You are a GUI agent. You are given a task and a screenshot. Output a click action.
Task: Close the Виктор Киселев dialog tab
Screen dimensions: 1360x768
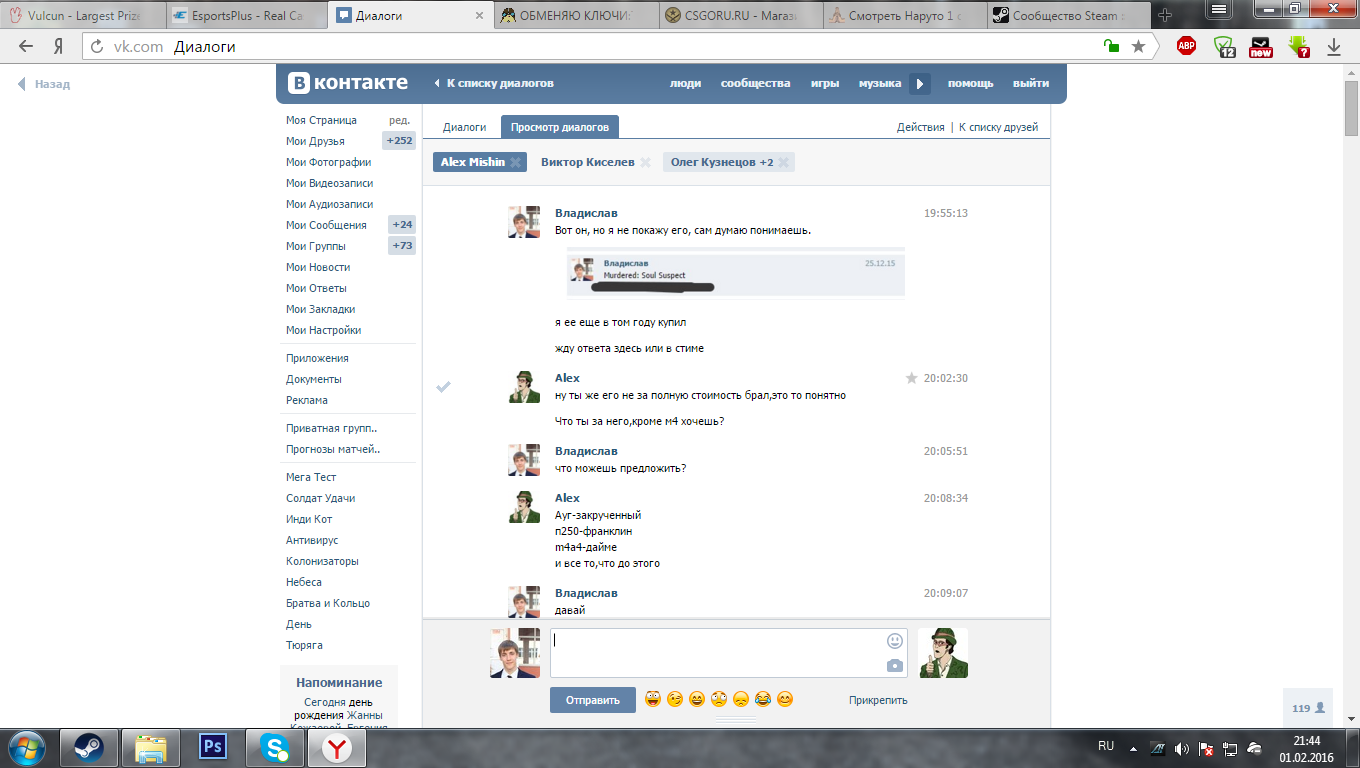click(x=645, y=162)
